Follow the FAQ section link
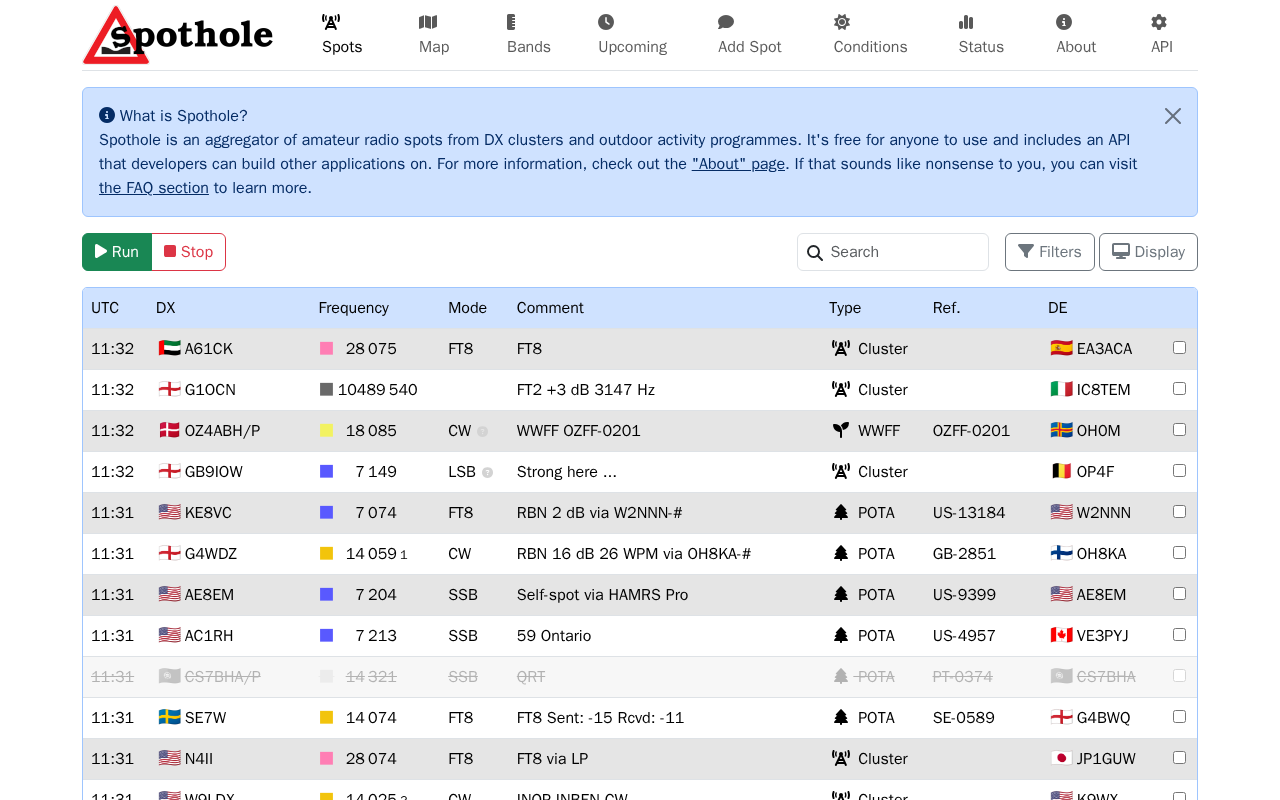 tap(154, 188)
